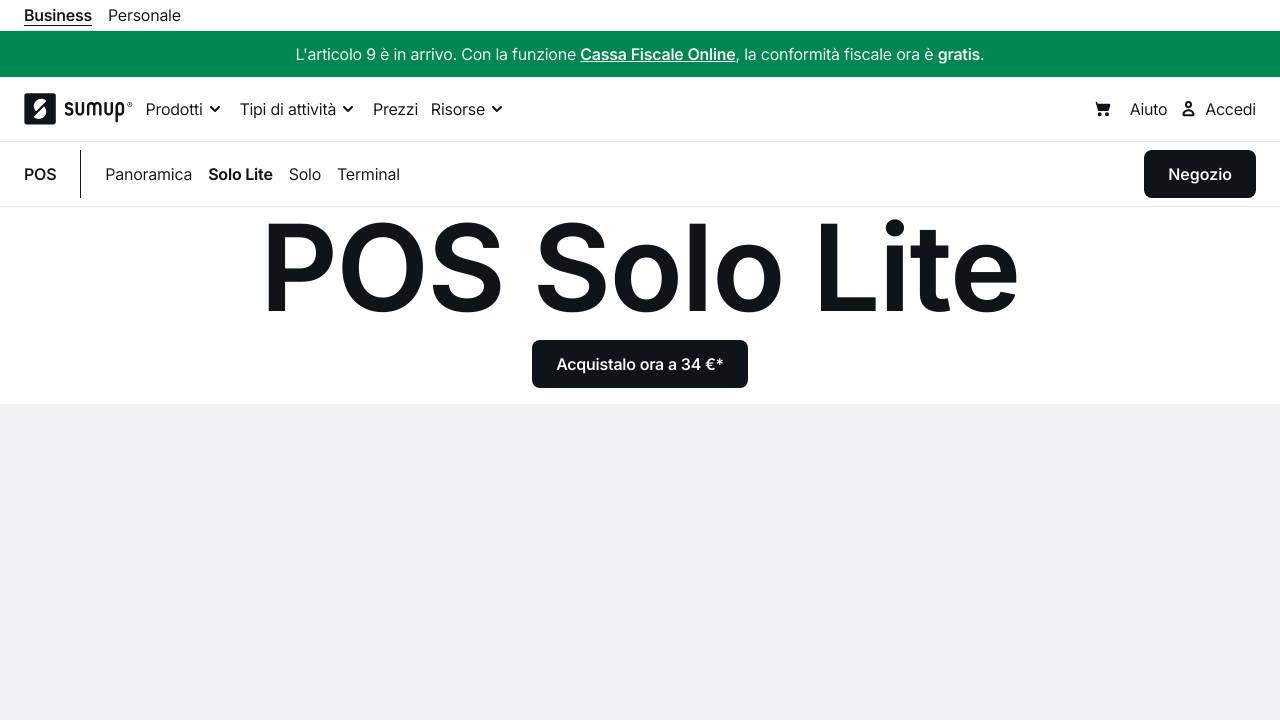The image size is (1280, 720).
Task: Open the shopping cart icon
Action: tap(1102, 109)
